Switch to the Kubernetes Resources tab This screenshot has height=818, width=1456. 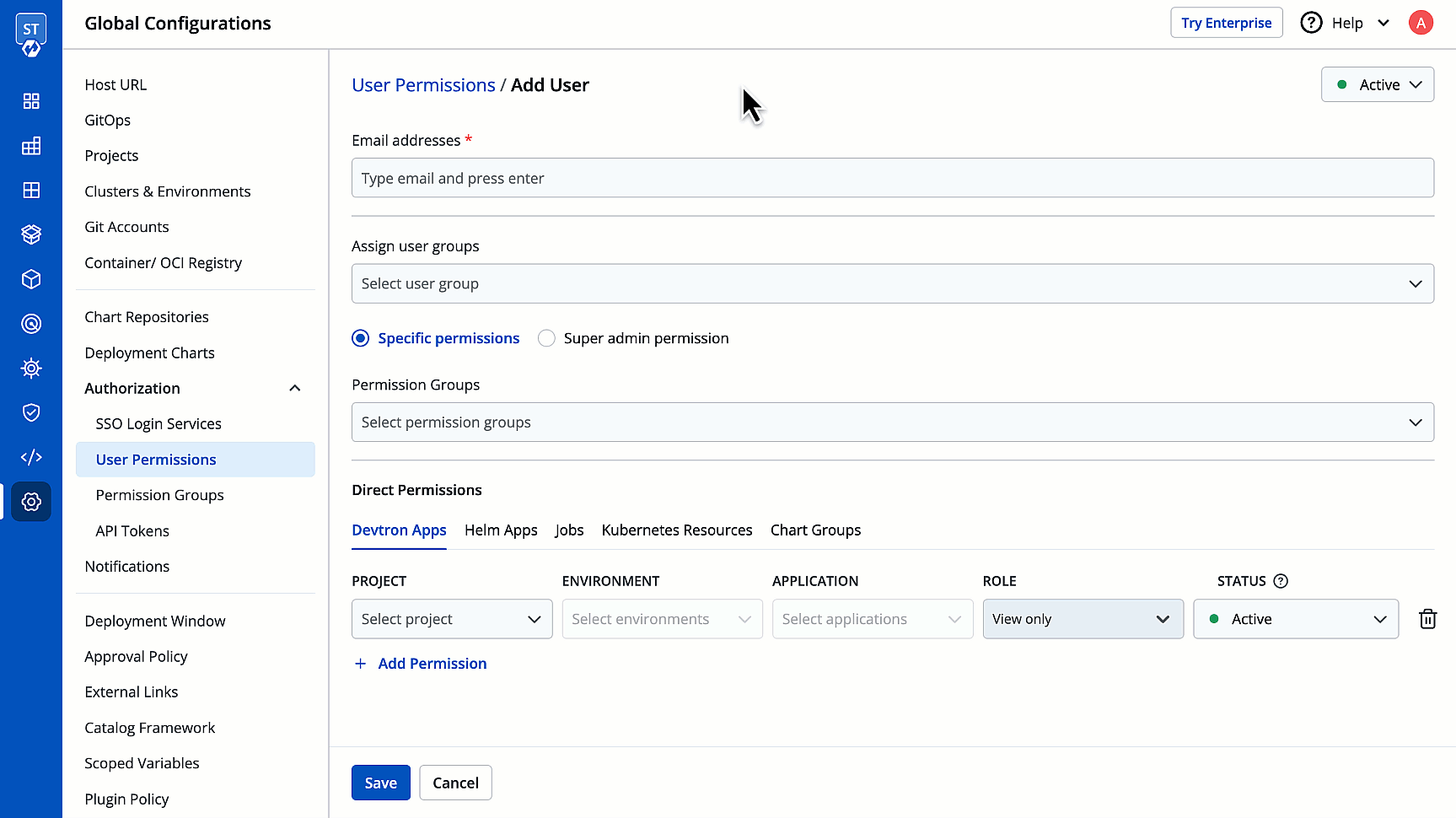click(x=677, y=530)
